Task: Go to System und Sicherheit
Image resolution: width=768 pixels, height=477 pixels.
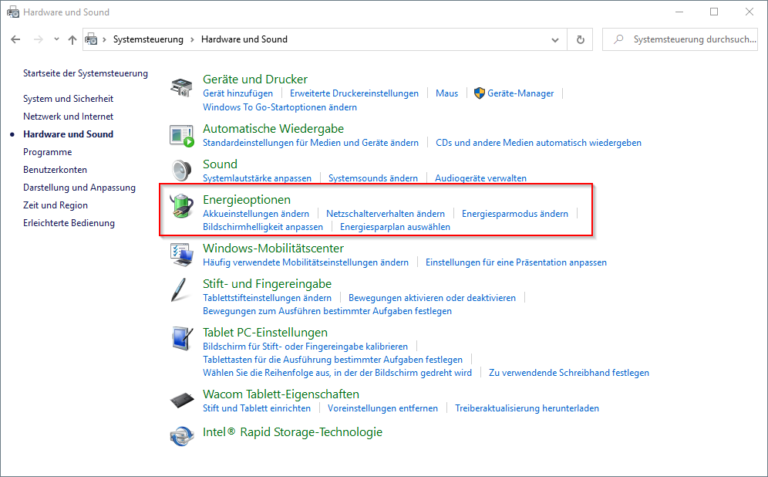Action: (68, 98)
